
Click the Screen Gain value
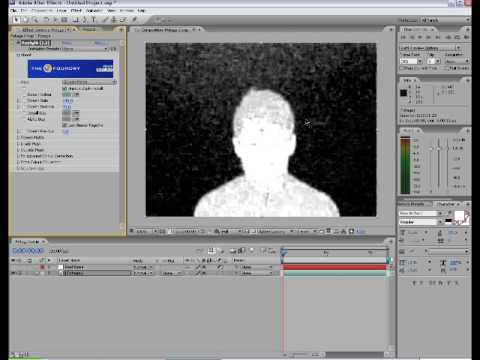click(x=67, y=101)
